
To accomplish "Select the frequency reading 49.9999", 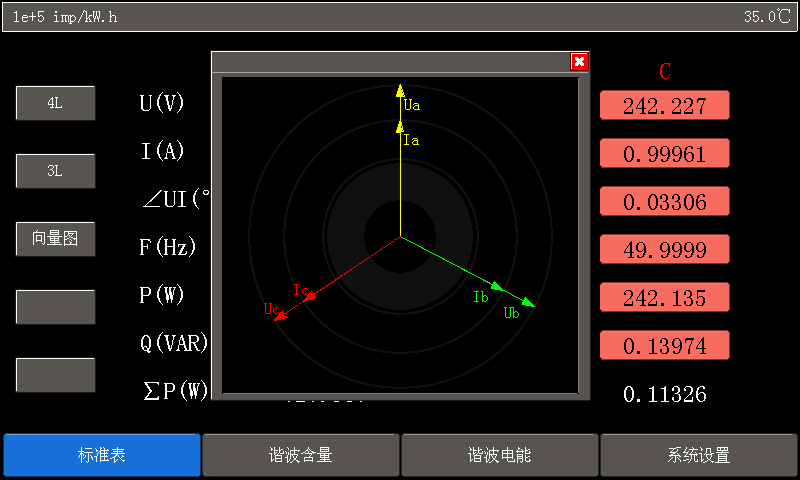I will [664, 249].
